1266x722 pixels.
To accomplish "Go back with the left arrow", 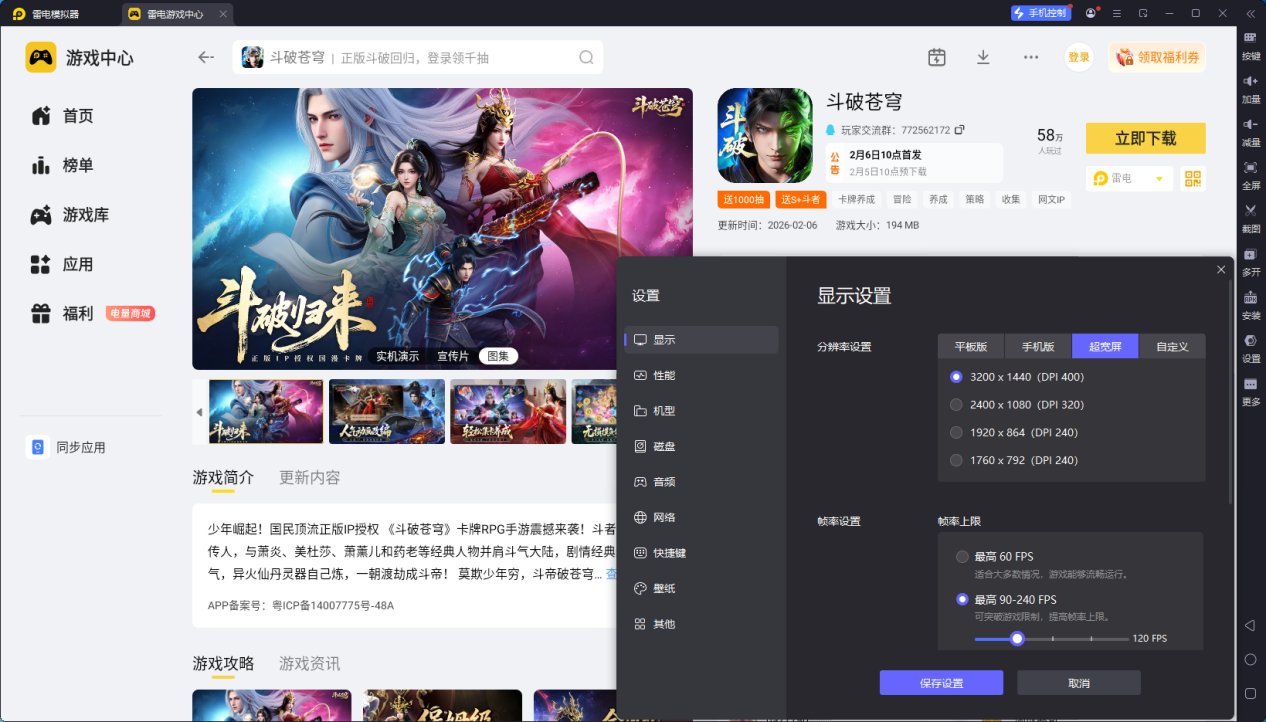I will tap(206, 57).
